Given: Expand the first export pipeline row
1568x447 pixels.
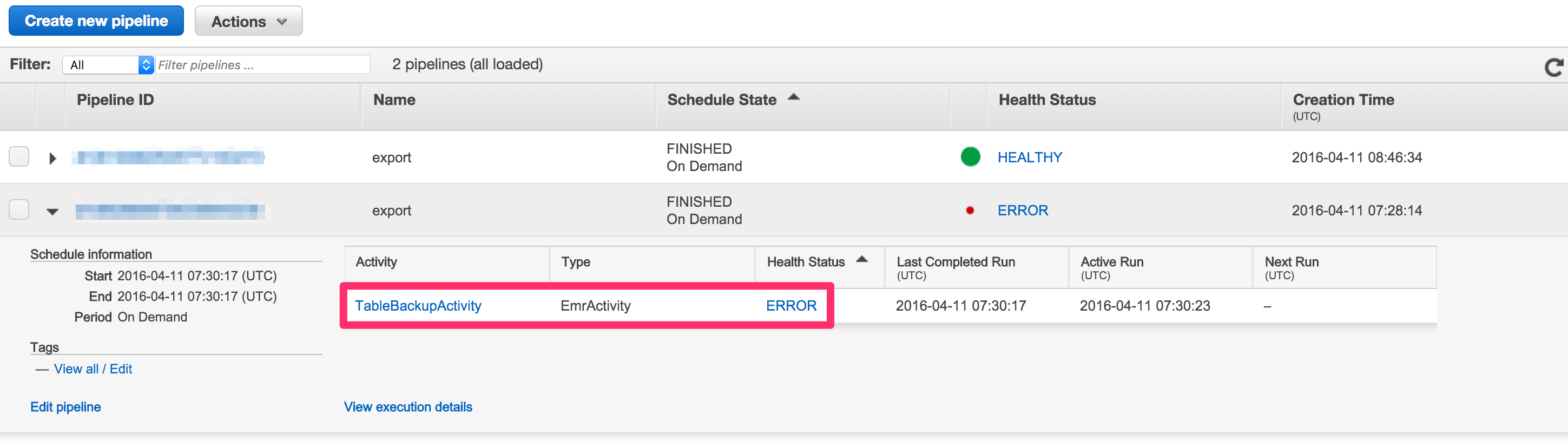Looking at the screenshot, I should tap(52, 159).
